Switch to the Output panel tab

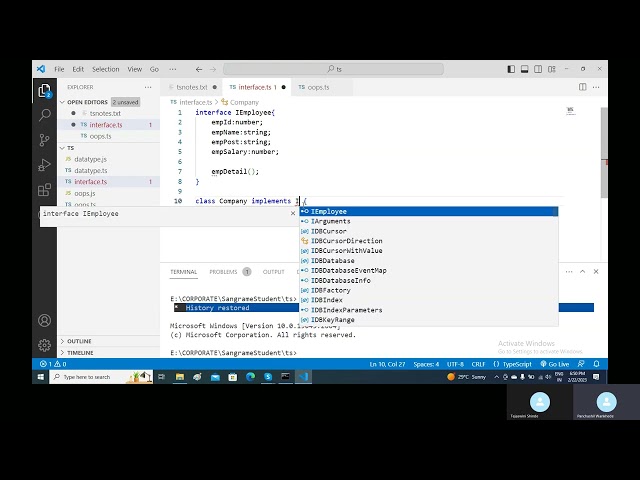click(x=273, y=272)
